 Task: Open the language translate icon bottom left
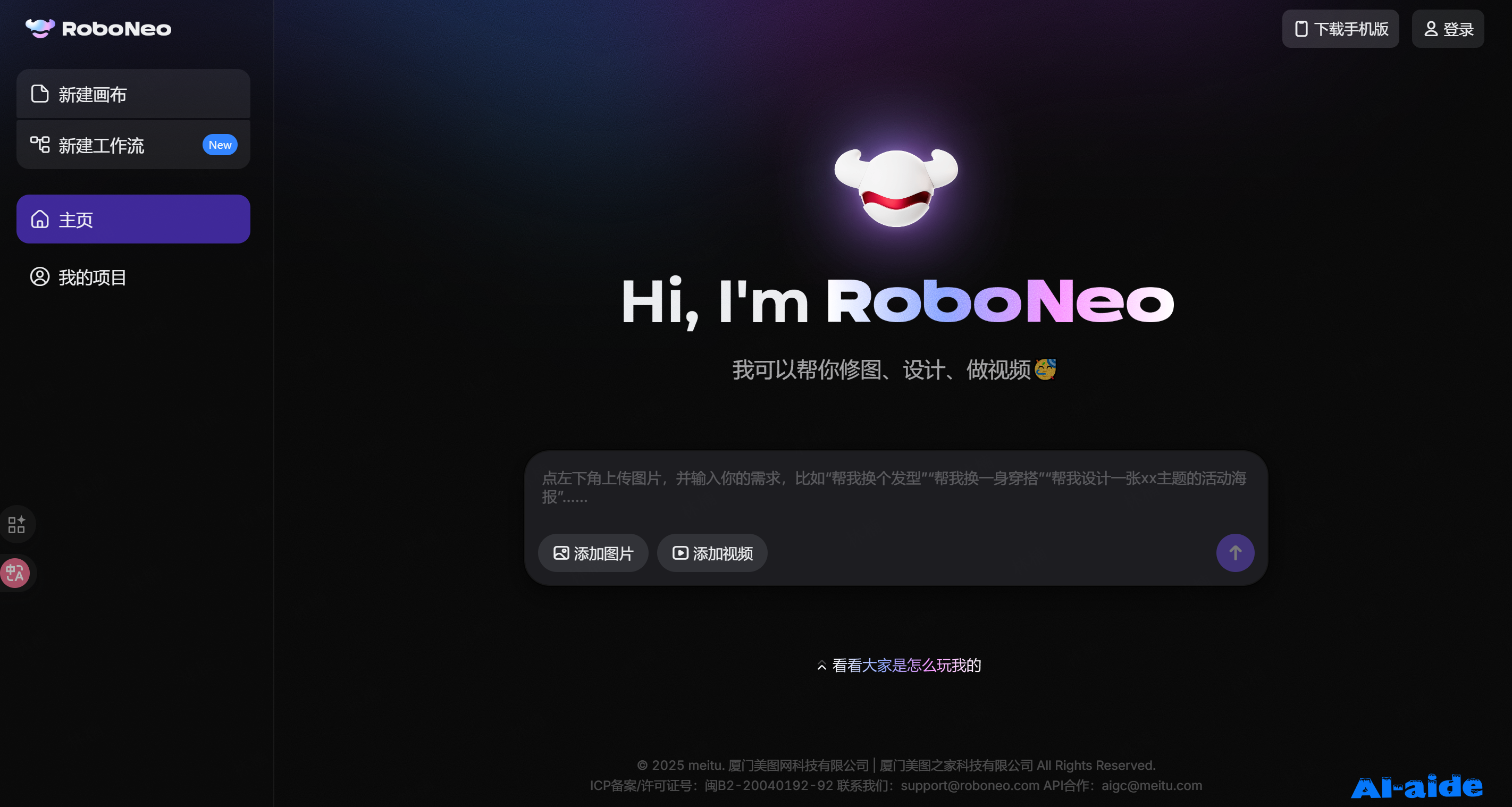15,574
